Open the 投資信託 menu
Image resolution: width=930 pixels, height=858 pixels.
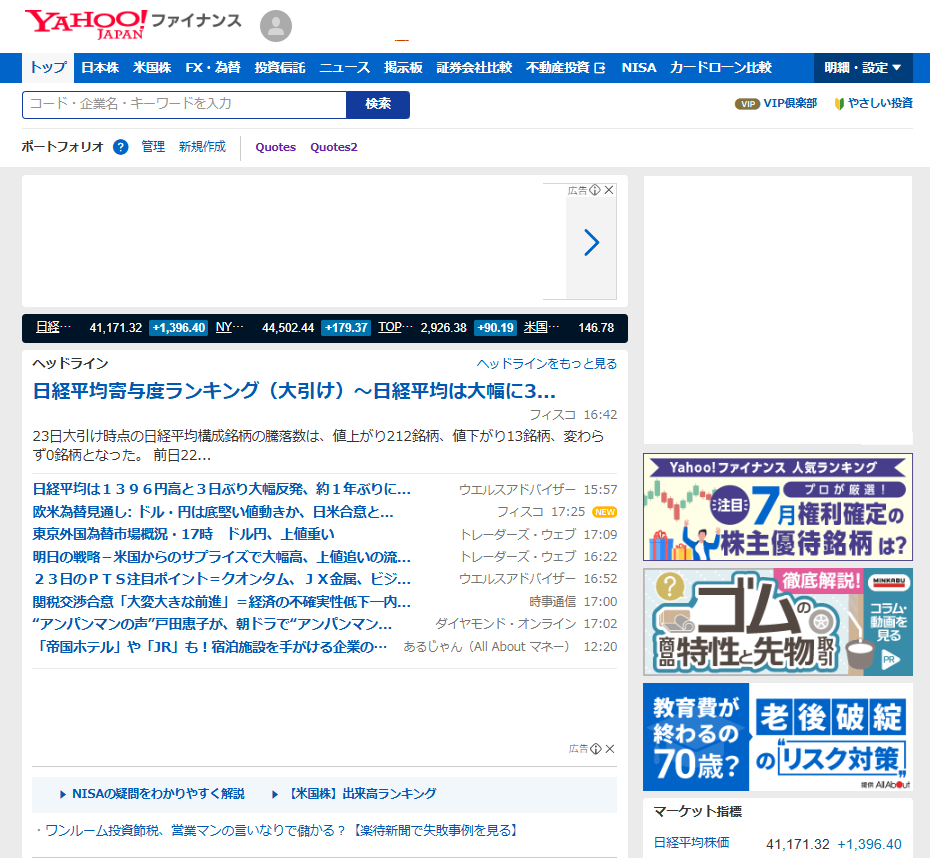pyautogui.click(x=280, y=68)
